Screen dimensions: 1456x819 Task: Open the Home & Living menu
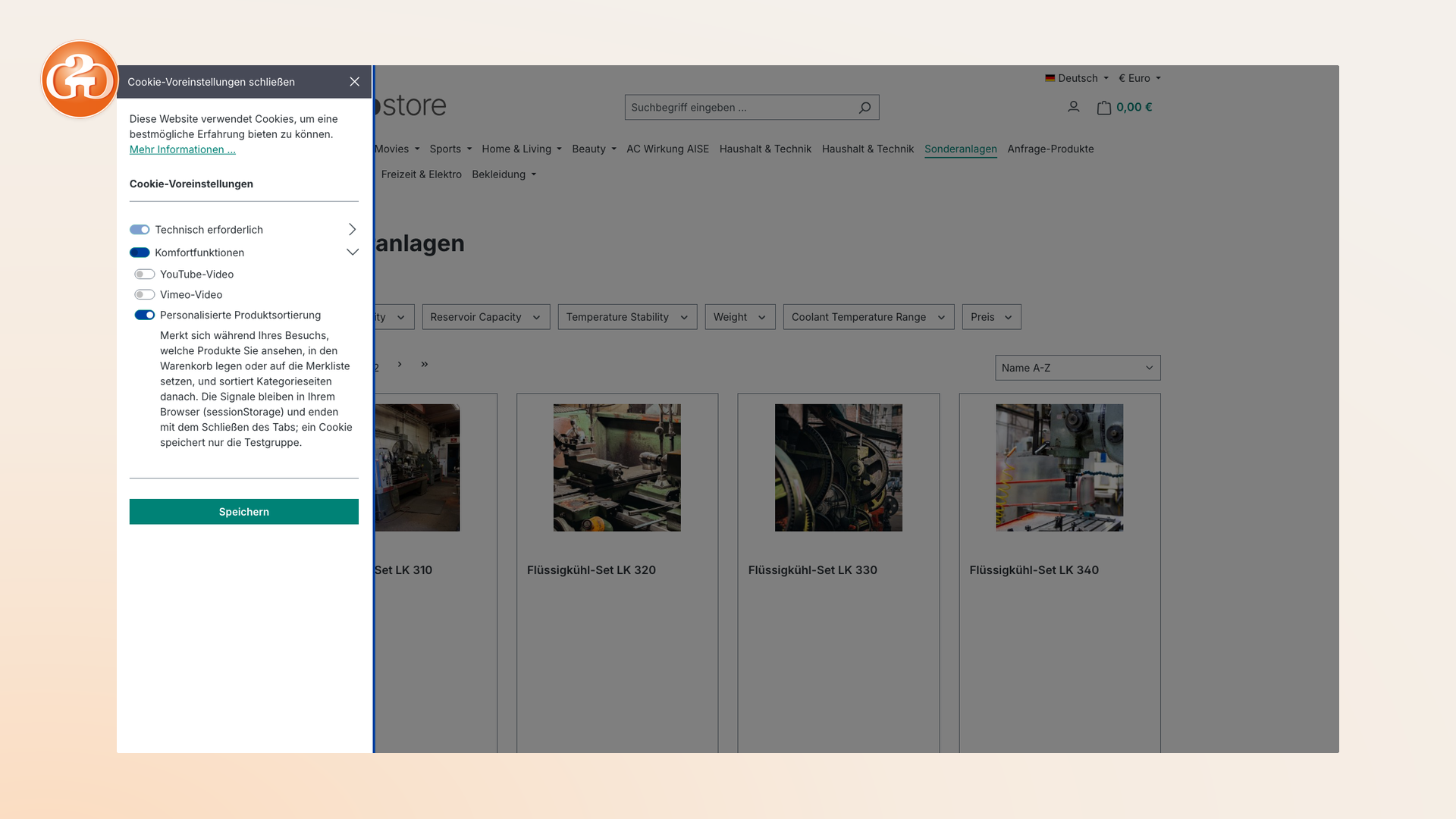tap(522, 149)
